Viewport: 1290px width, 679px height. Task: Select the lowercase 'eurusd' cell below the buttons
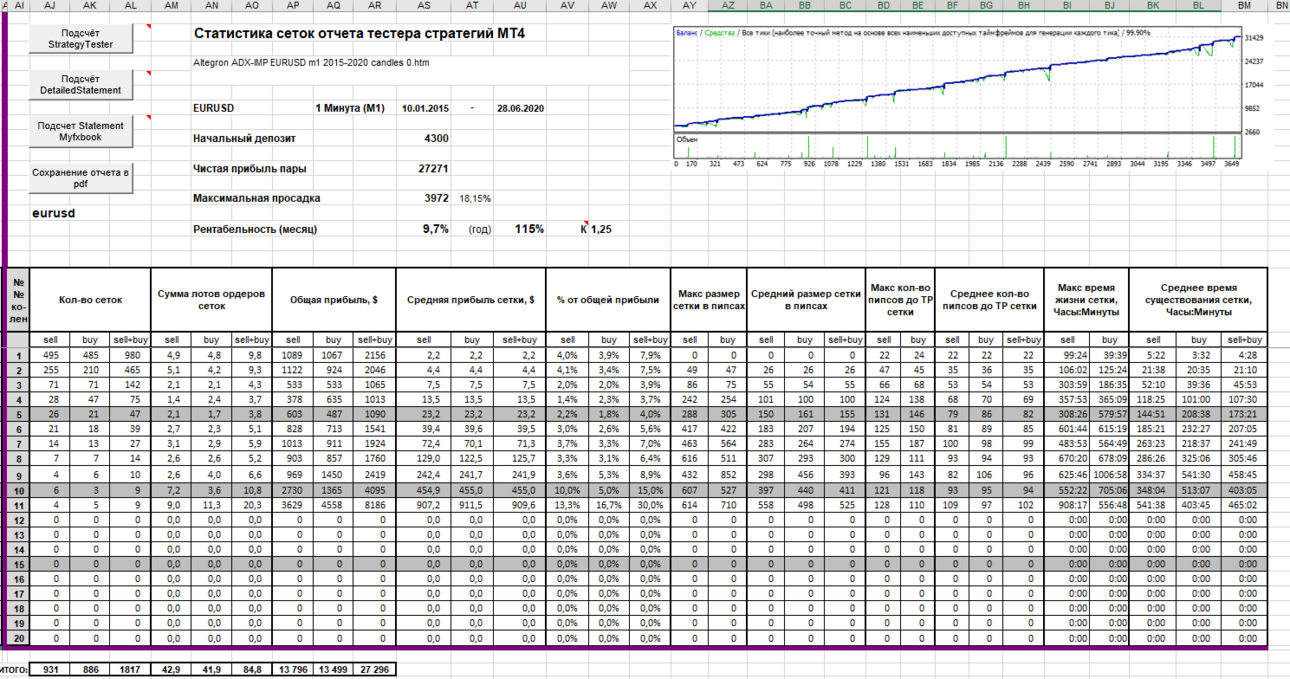click(x=54, y=213)
